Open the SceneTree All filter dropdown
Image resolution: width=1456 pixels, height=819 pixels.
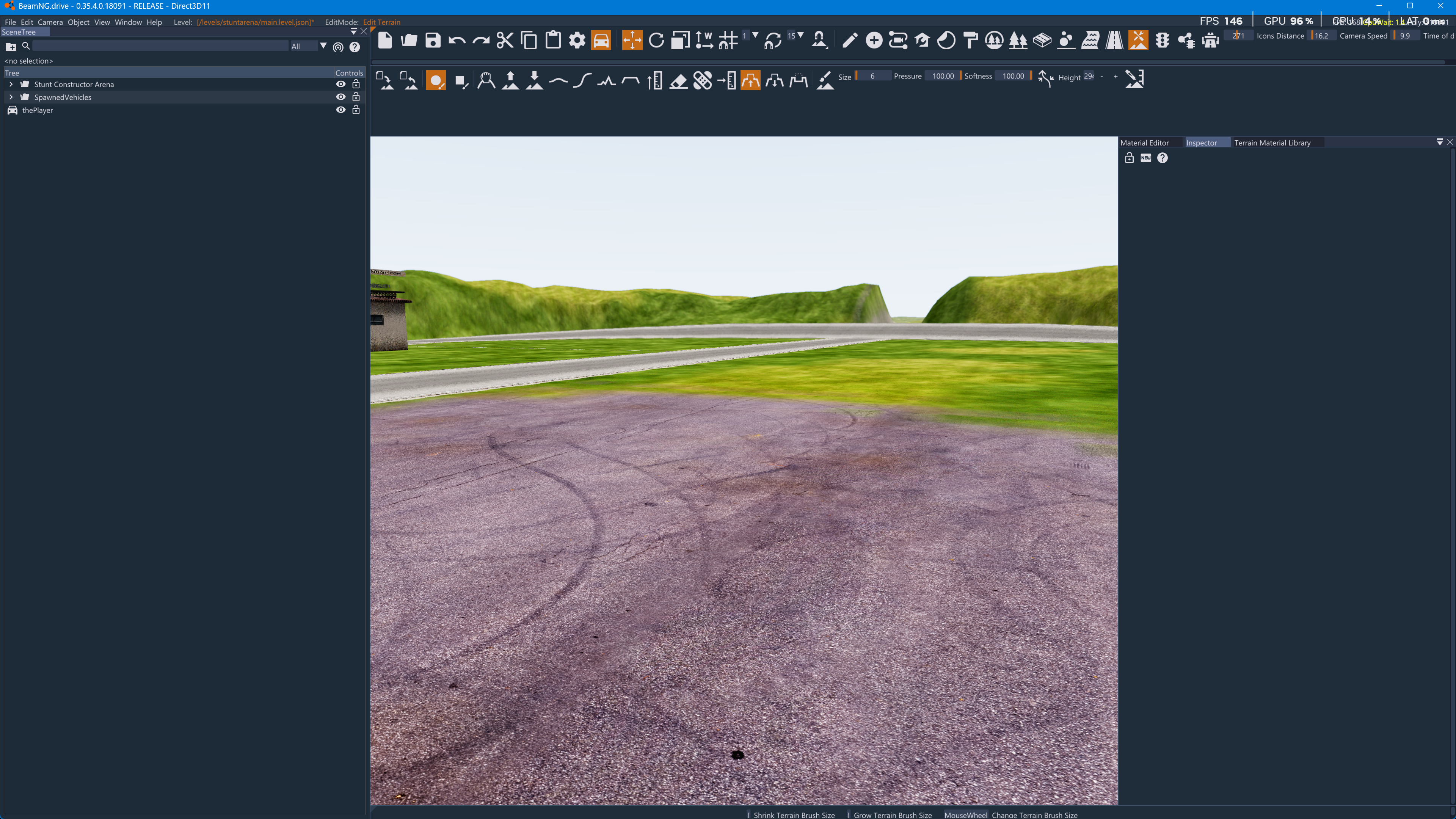[309, 46]
